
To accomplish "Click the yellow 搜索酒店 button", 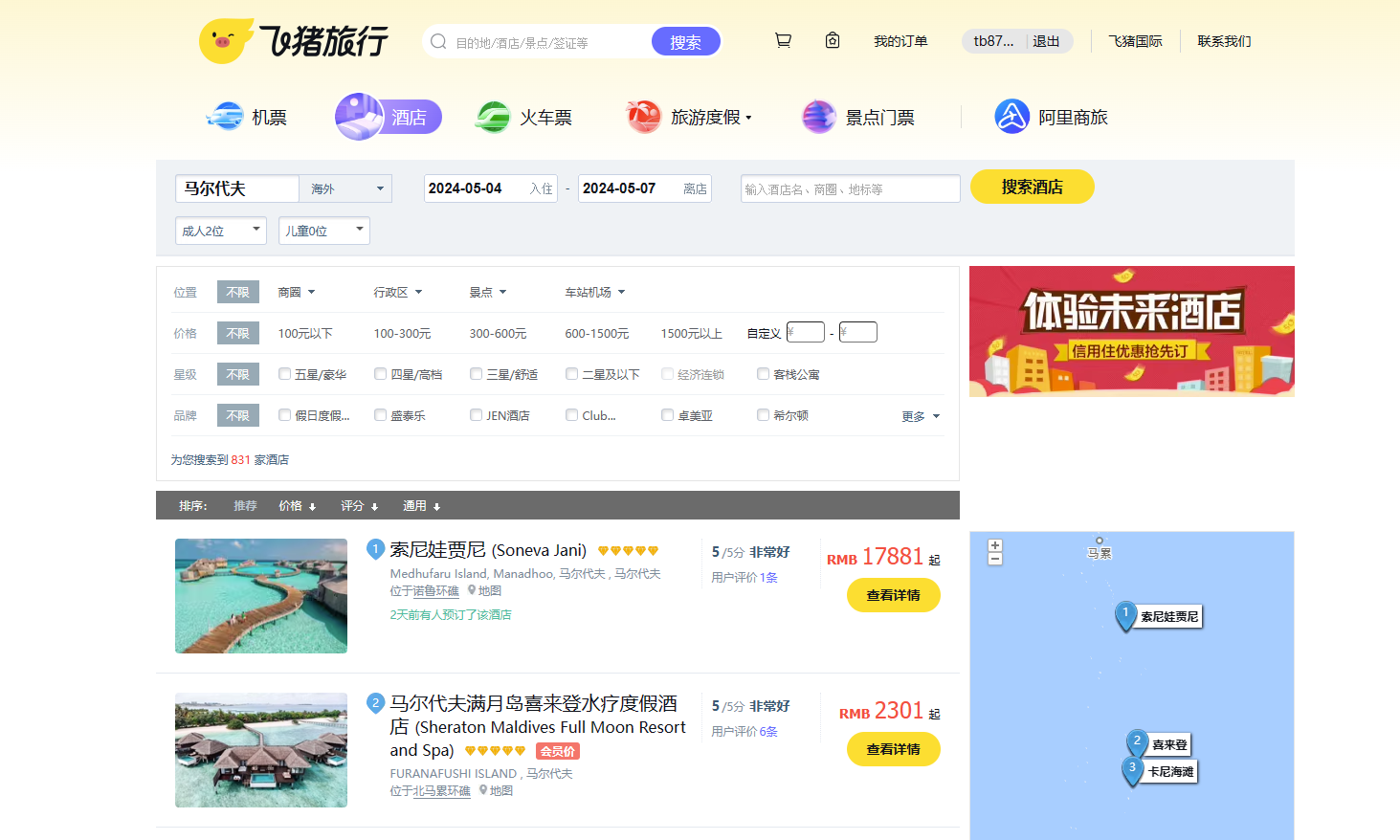I will [x=1032, y=187].
